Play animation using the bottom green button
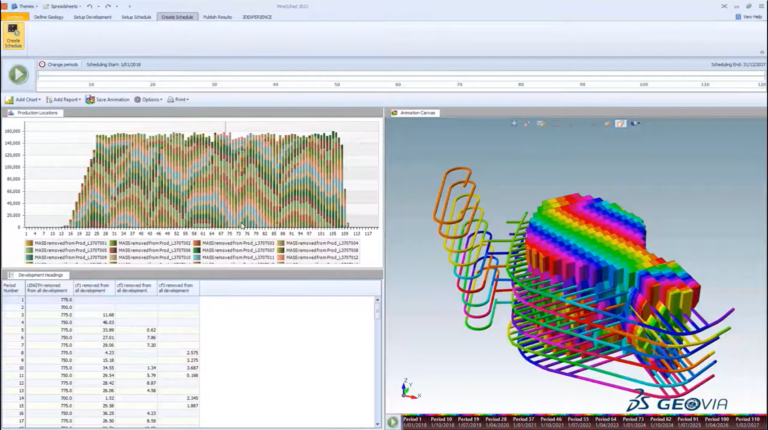 click(392, 422)
